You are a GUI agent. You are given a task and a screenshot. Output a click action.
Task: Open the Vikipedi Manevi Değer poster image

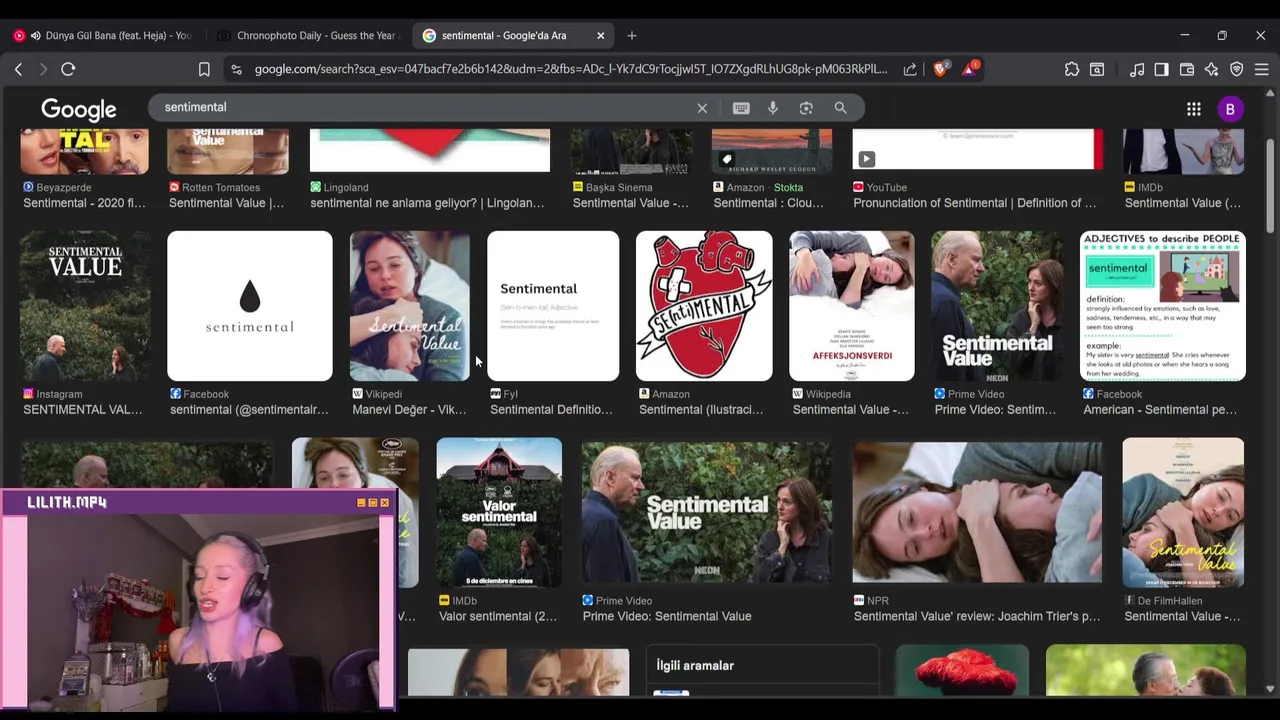click(x=410, y=306)
